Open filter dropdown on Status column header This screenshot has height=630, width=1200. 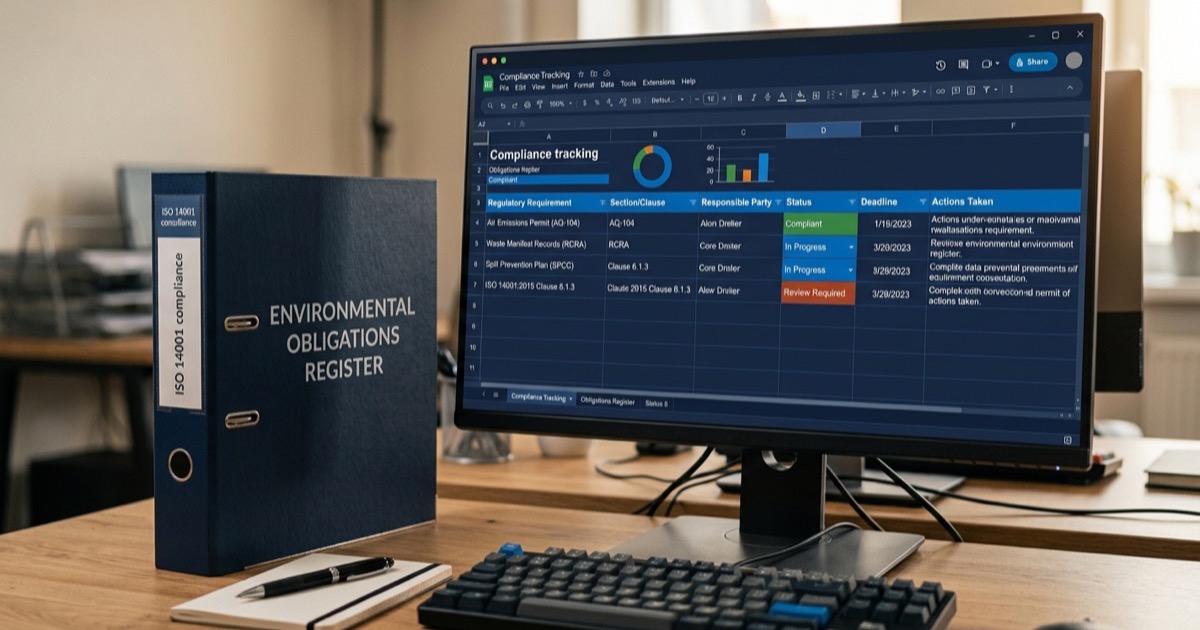coord(851,202)
